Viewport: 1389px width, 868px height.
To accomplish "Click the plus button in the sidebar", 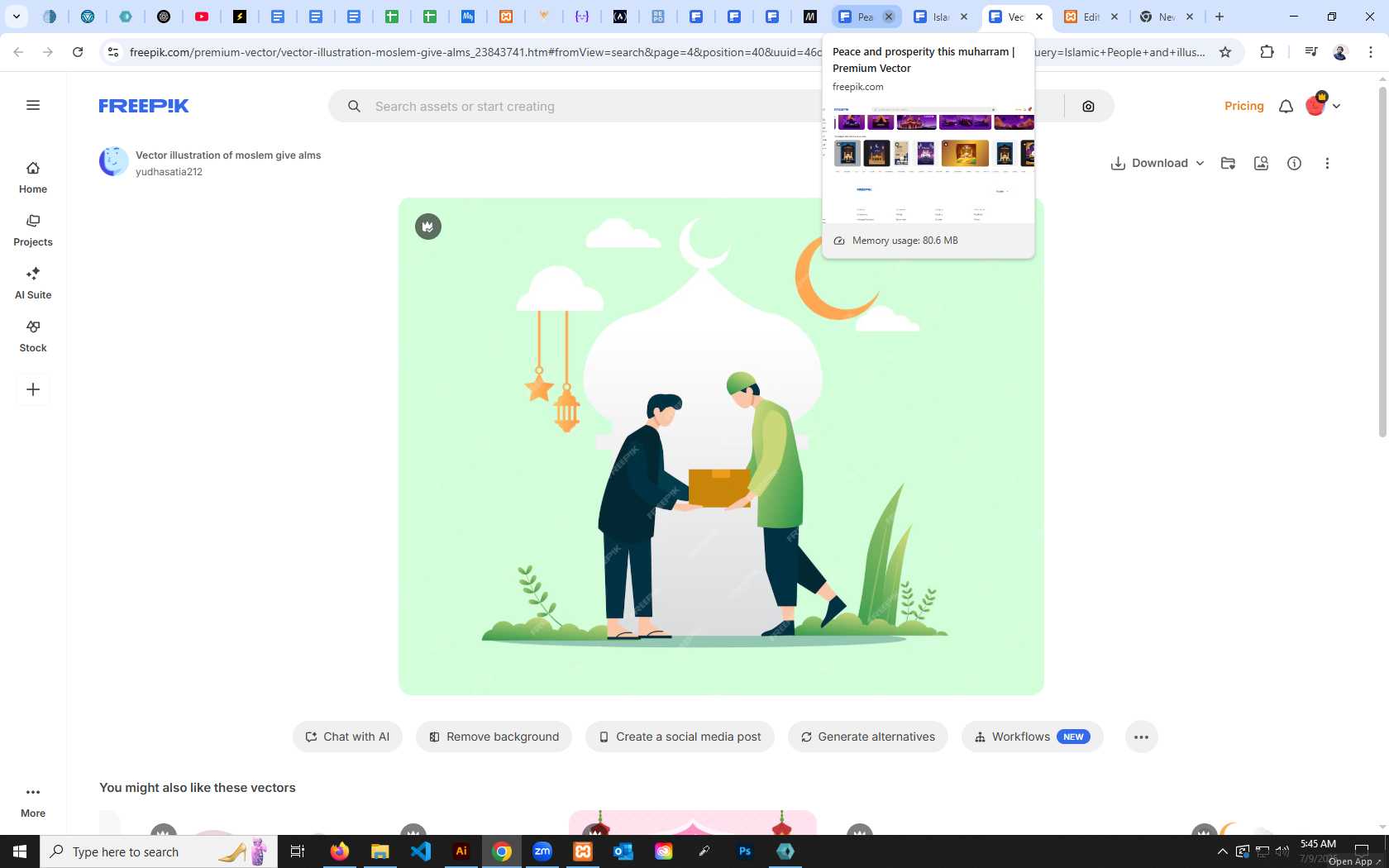I will pyautogui.click(x=33, y=389).
